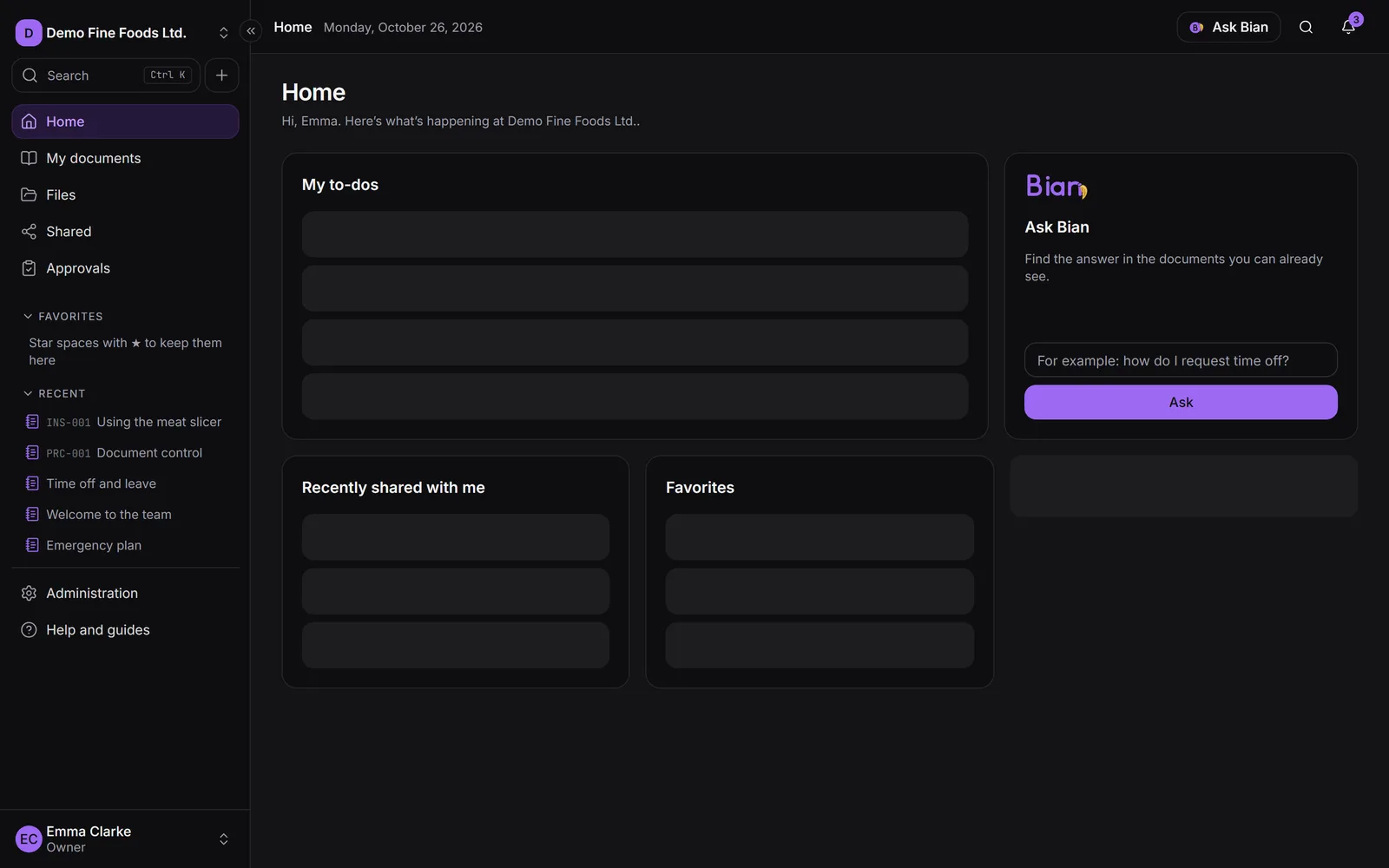Screen dimensions: 1389x868
Task: Click the search magnifier icon in top bar
Action: coord(1306,27)
